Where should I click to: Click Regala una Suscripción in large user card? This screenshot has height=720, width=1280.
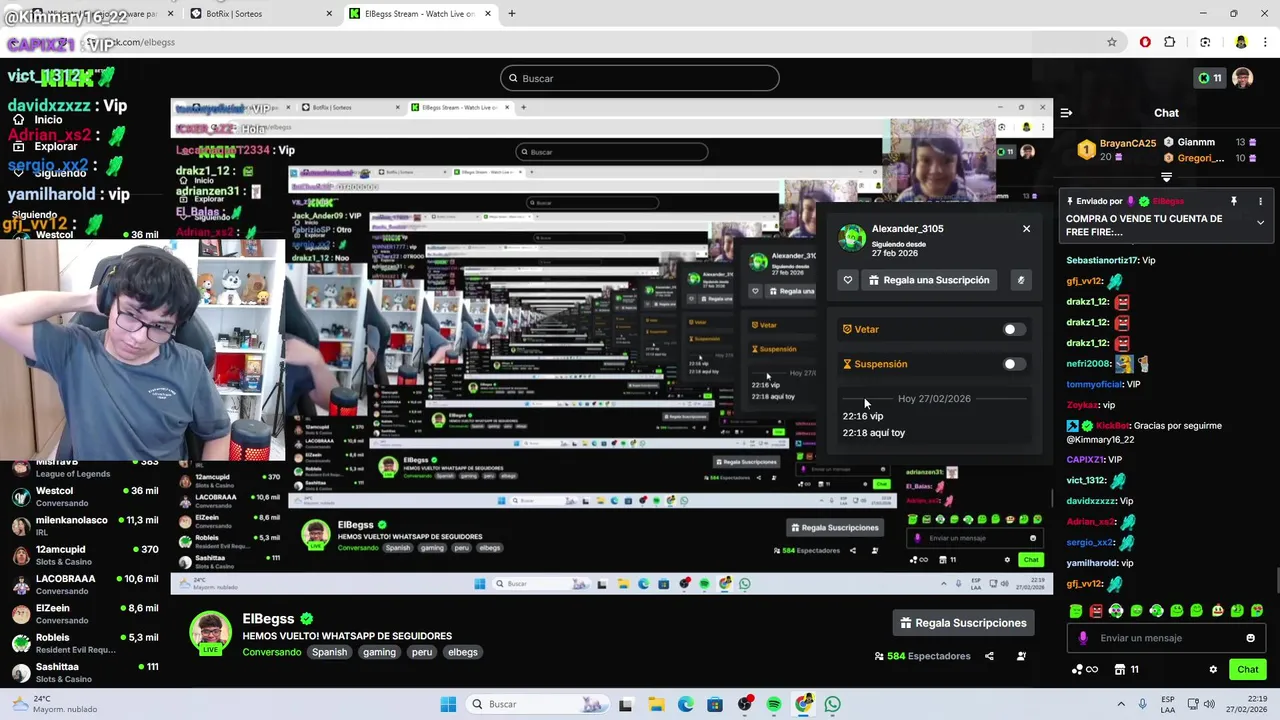coord(929,280)
